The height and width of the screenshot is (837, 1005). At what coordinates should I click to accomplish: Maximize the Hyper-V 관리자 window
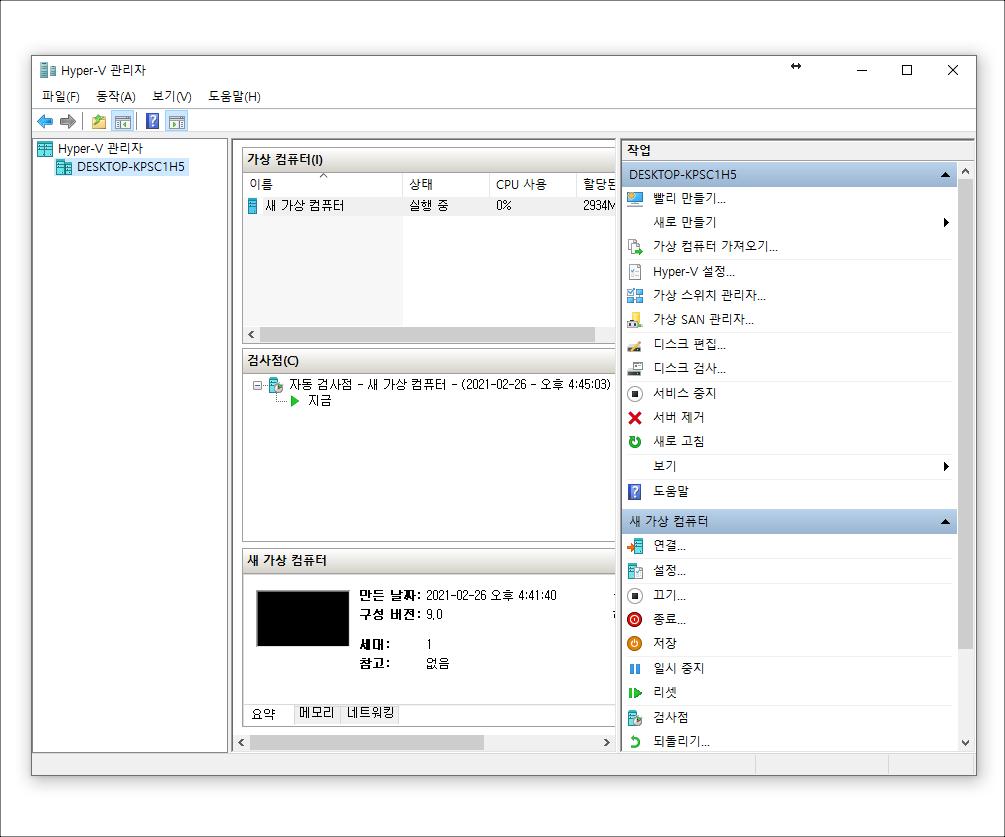[x=907, y=70]
